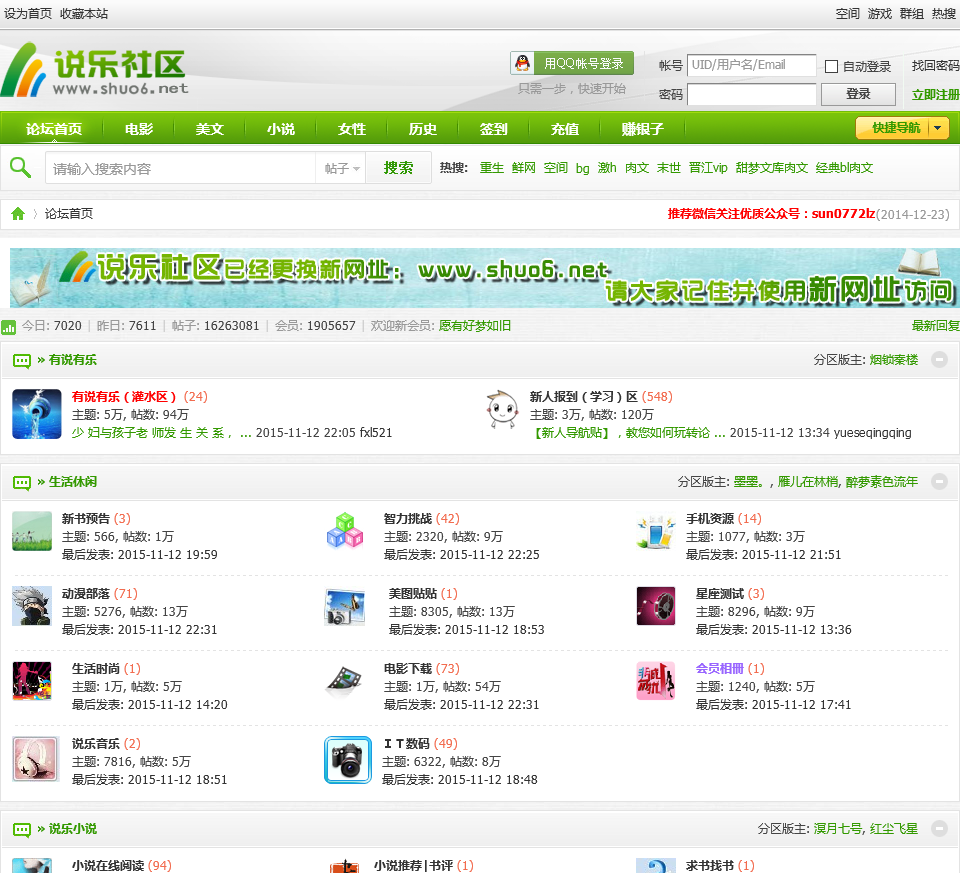Open 会员相册 pink forum icon
The image size is (960, 873).
click(656, 681)
